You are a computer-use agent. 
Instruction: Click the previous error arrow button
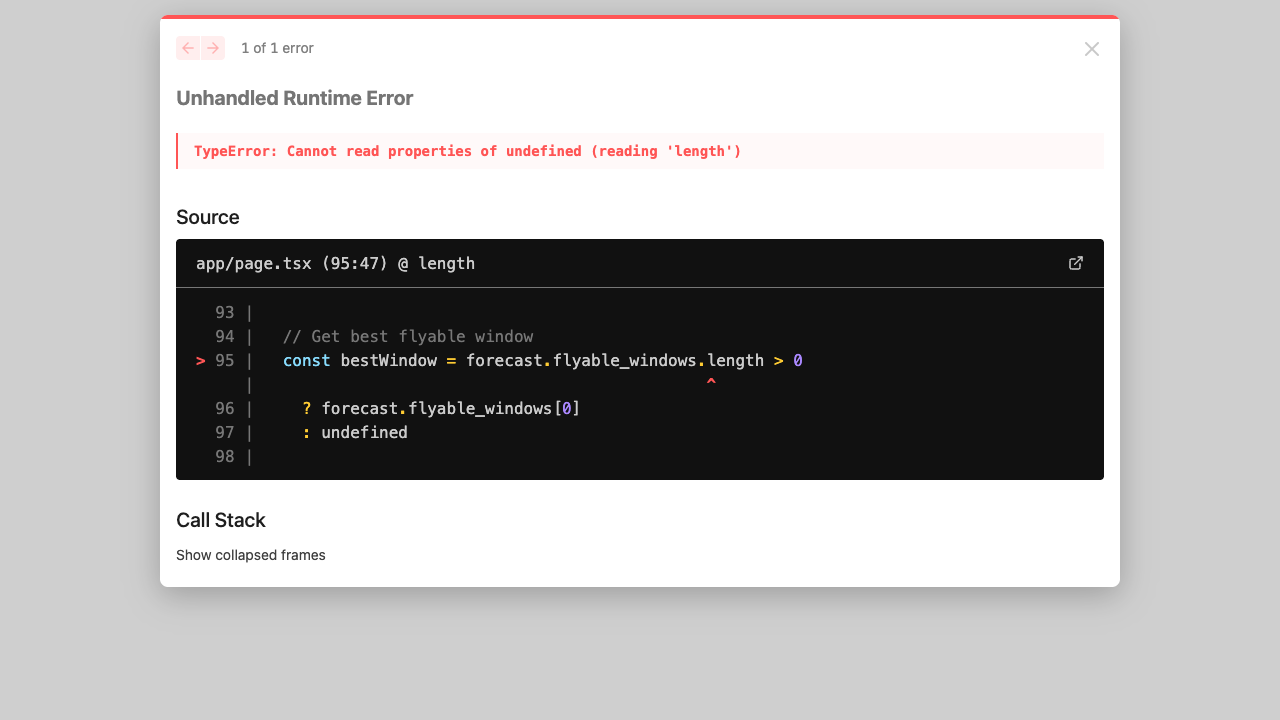click(x=188, y=48)
